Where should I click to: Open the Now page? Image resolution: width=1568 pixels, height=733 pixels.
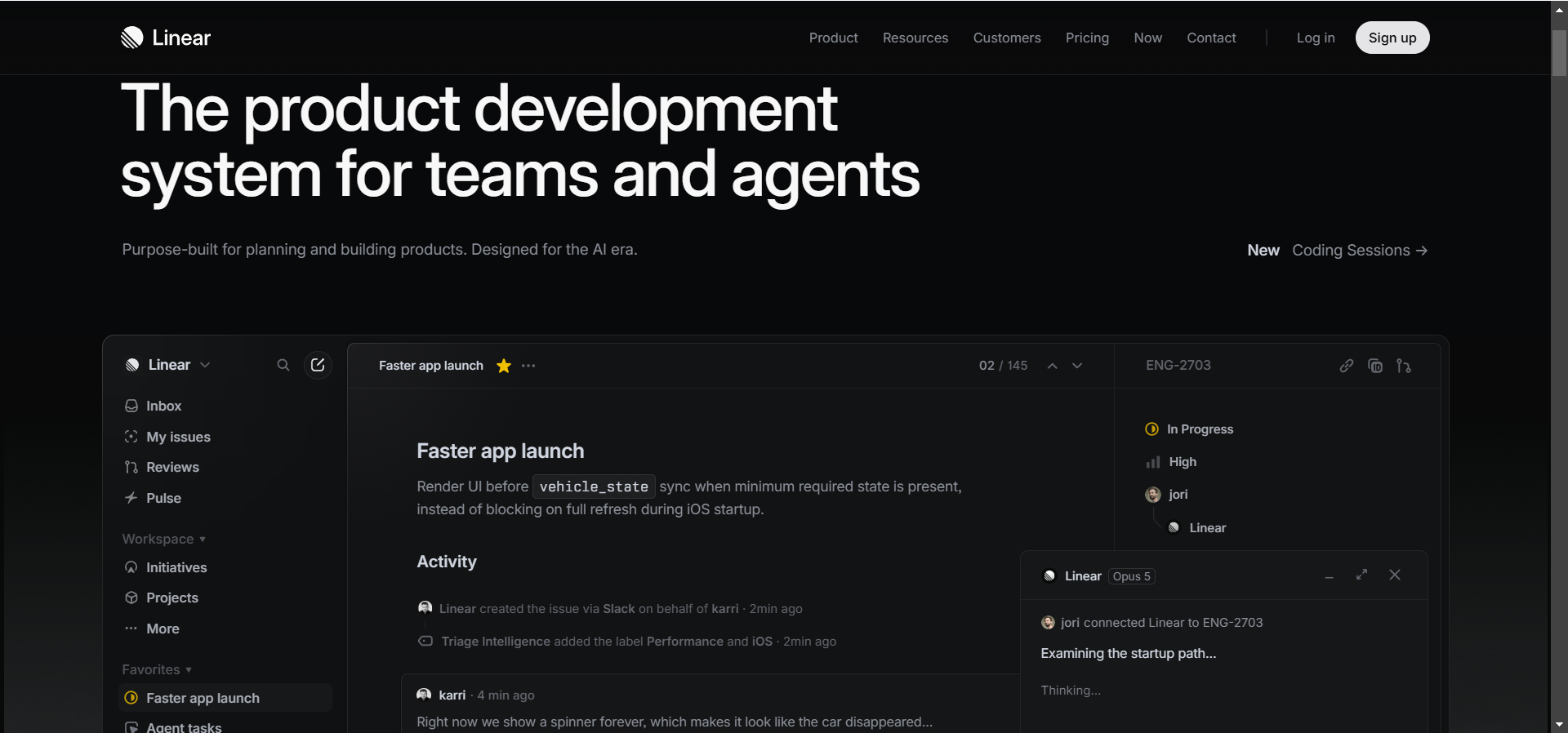point(1147,38)
